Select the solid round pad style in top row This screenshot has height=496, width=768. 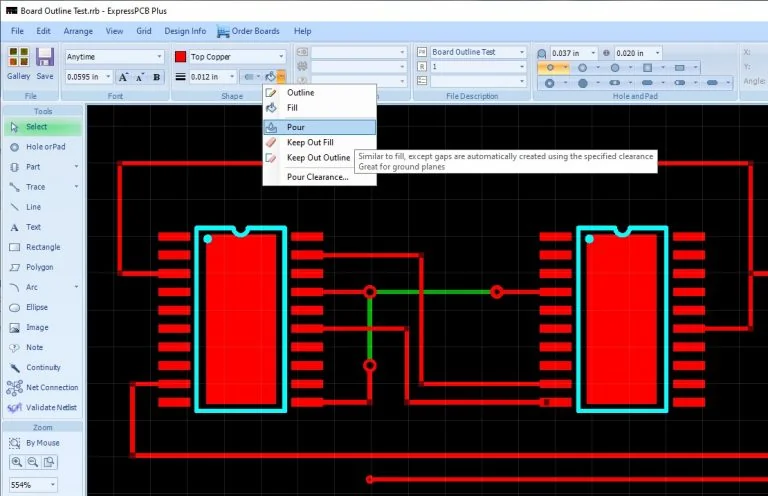pos(615,68)
